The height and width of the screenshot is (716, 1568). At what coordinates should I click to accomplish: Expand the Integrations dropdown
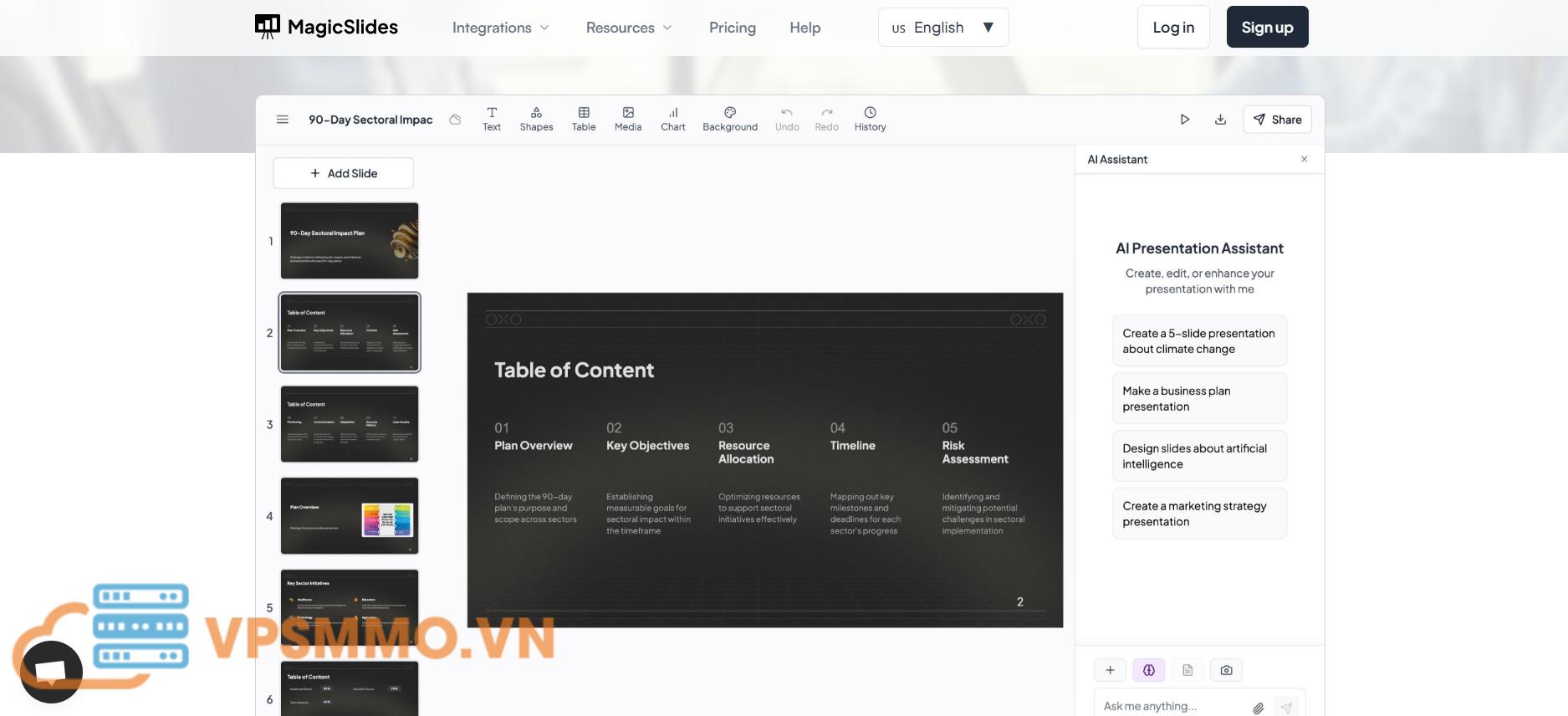tap(500, 28)
